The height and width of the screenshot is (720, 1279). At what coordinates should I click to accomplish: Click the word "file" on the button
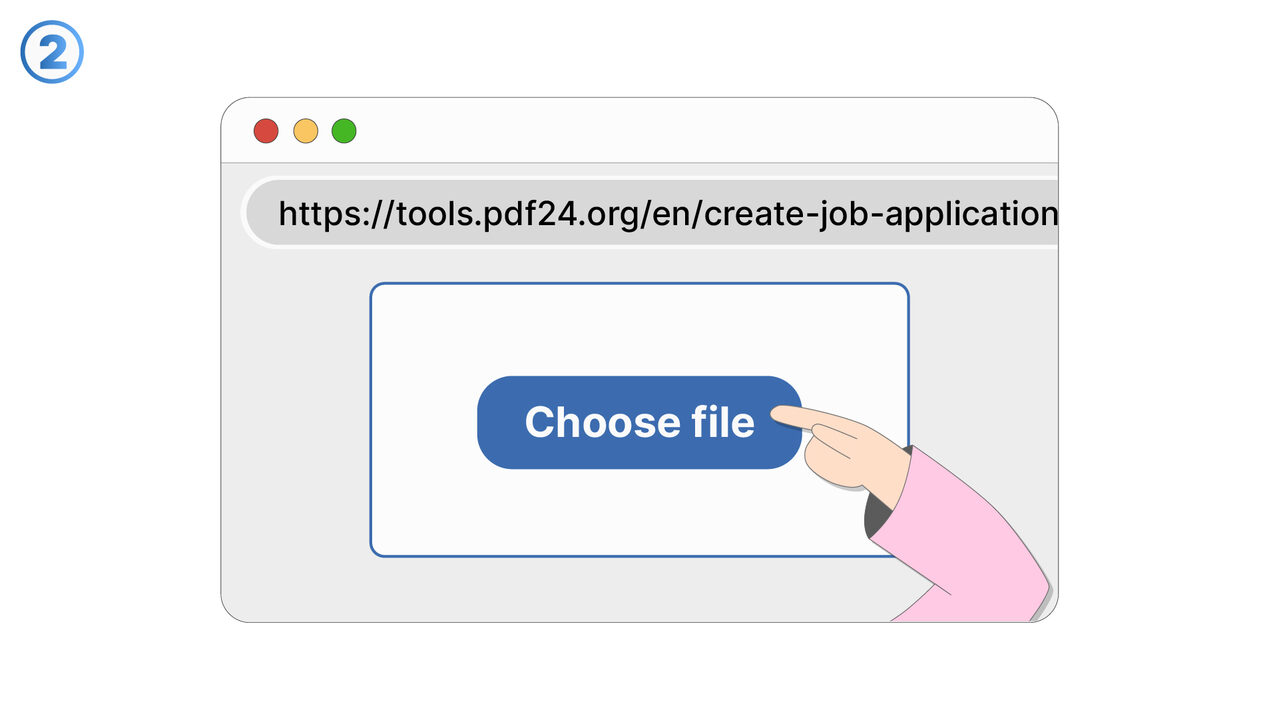point(723,422)
